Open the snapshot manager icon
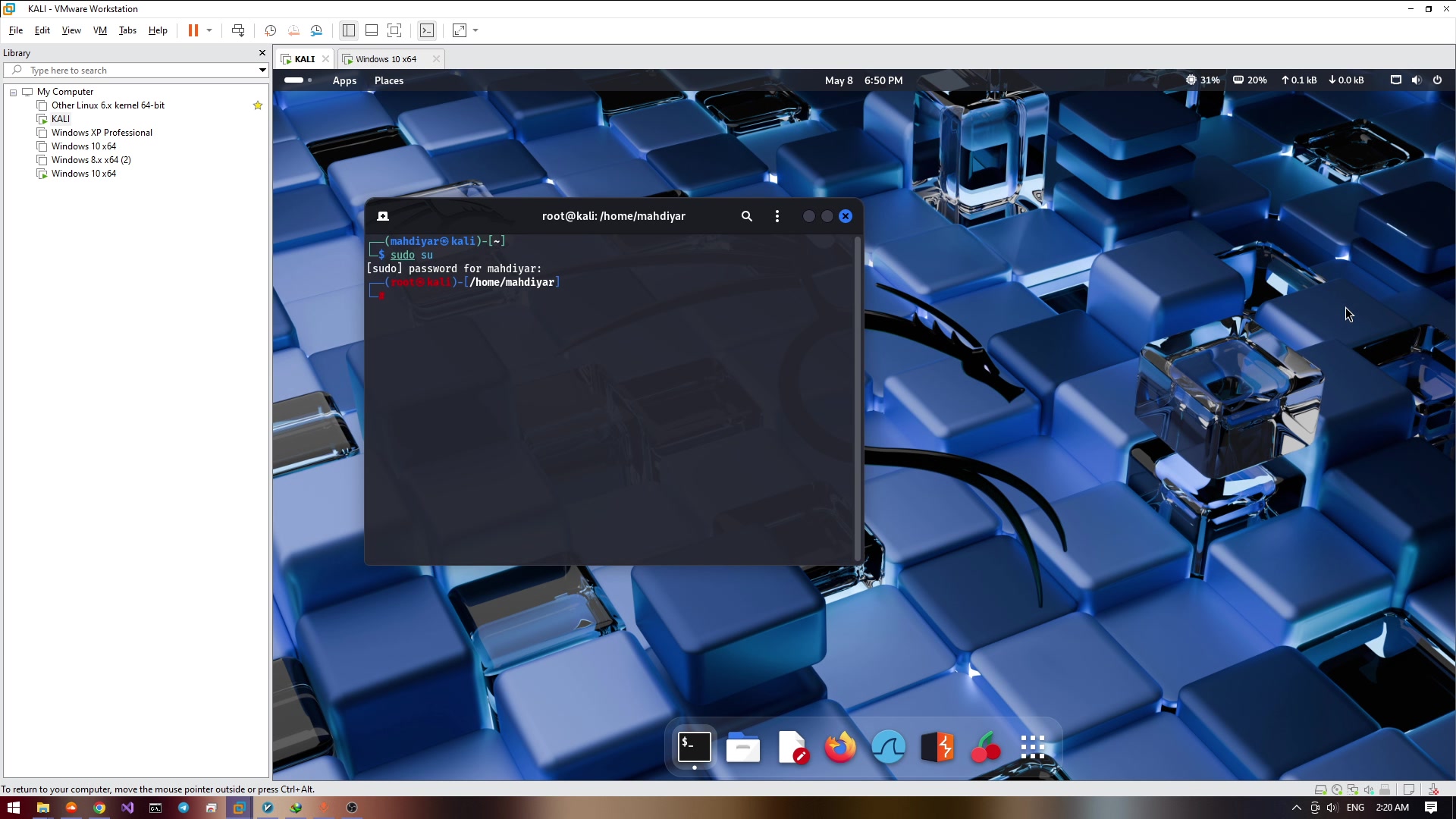 (317, 30)
